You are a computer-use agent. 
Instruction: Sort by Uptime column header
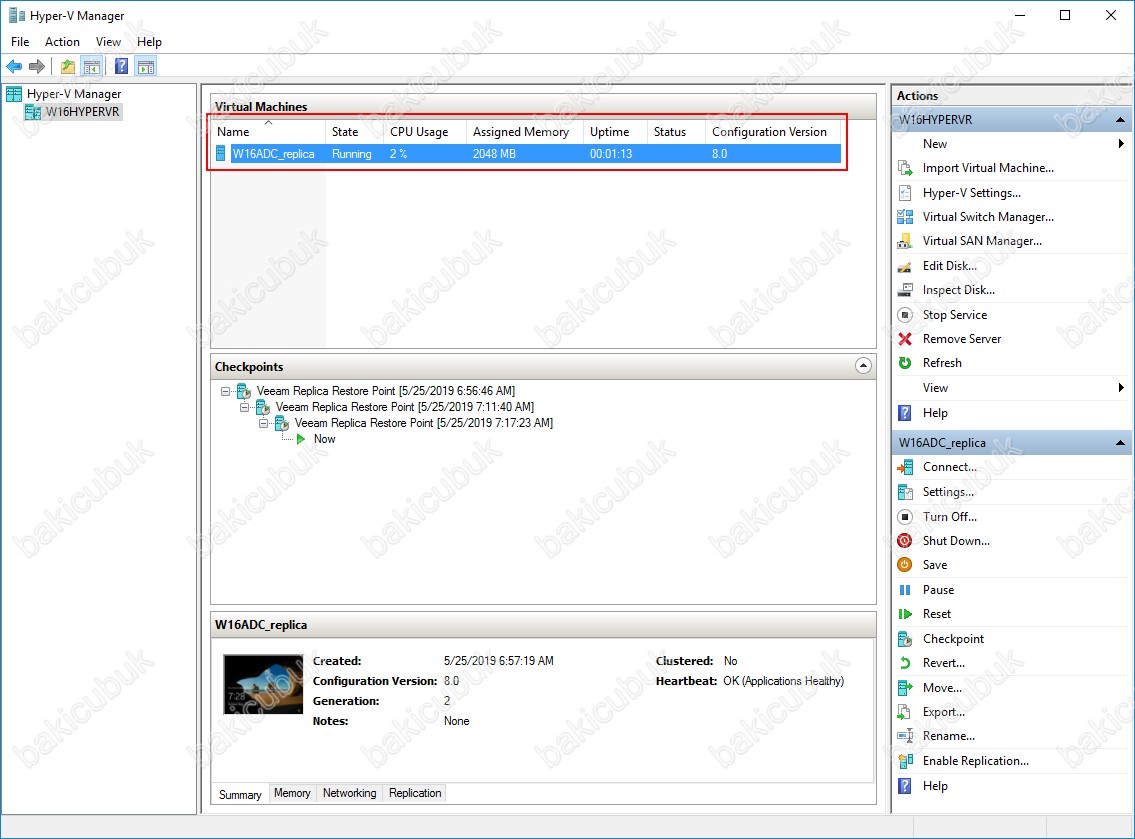coord(615,132)
